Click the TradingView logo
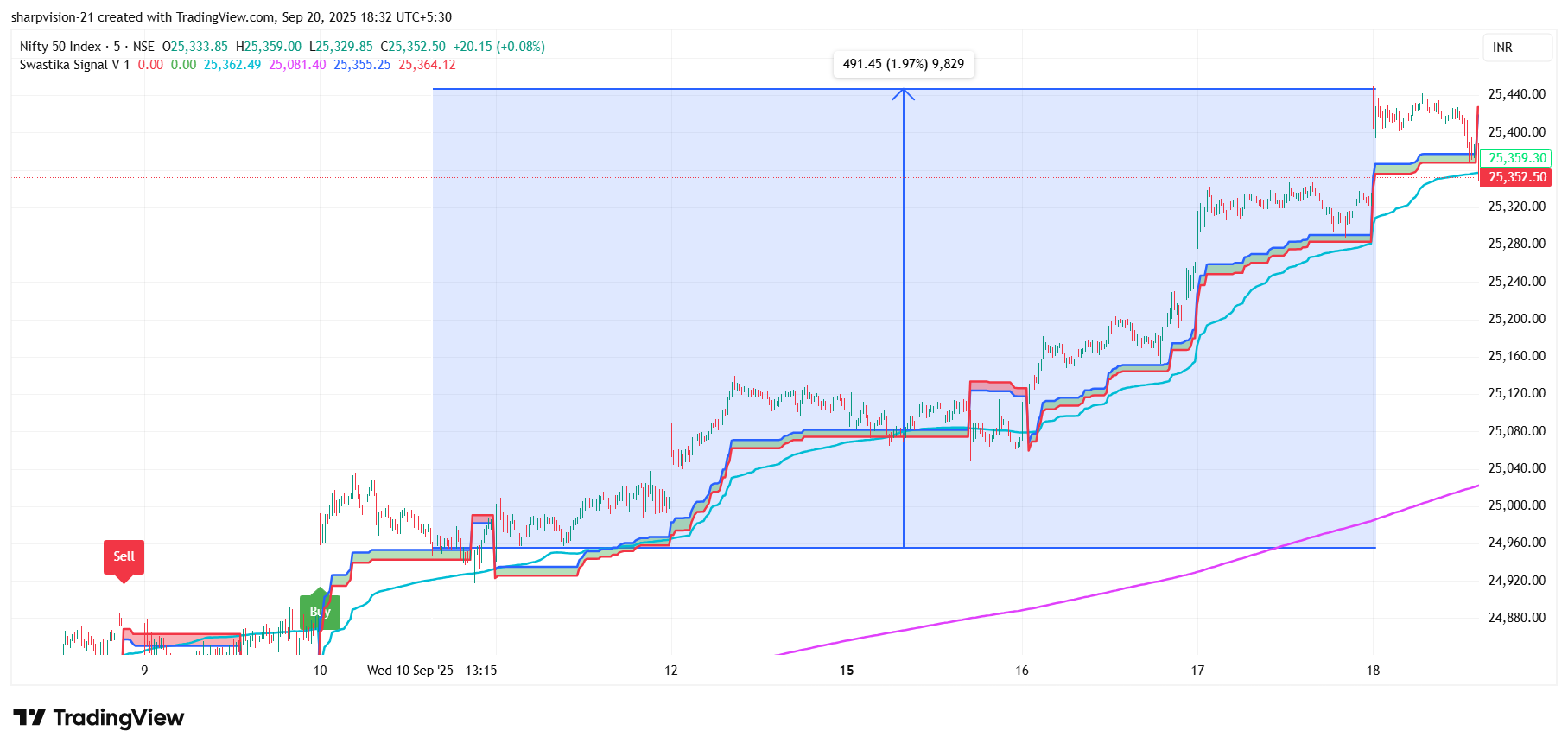This screenshot has height=750, width=1568. point(98,718)
